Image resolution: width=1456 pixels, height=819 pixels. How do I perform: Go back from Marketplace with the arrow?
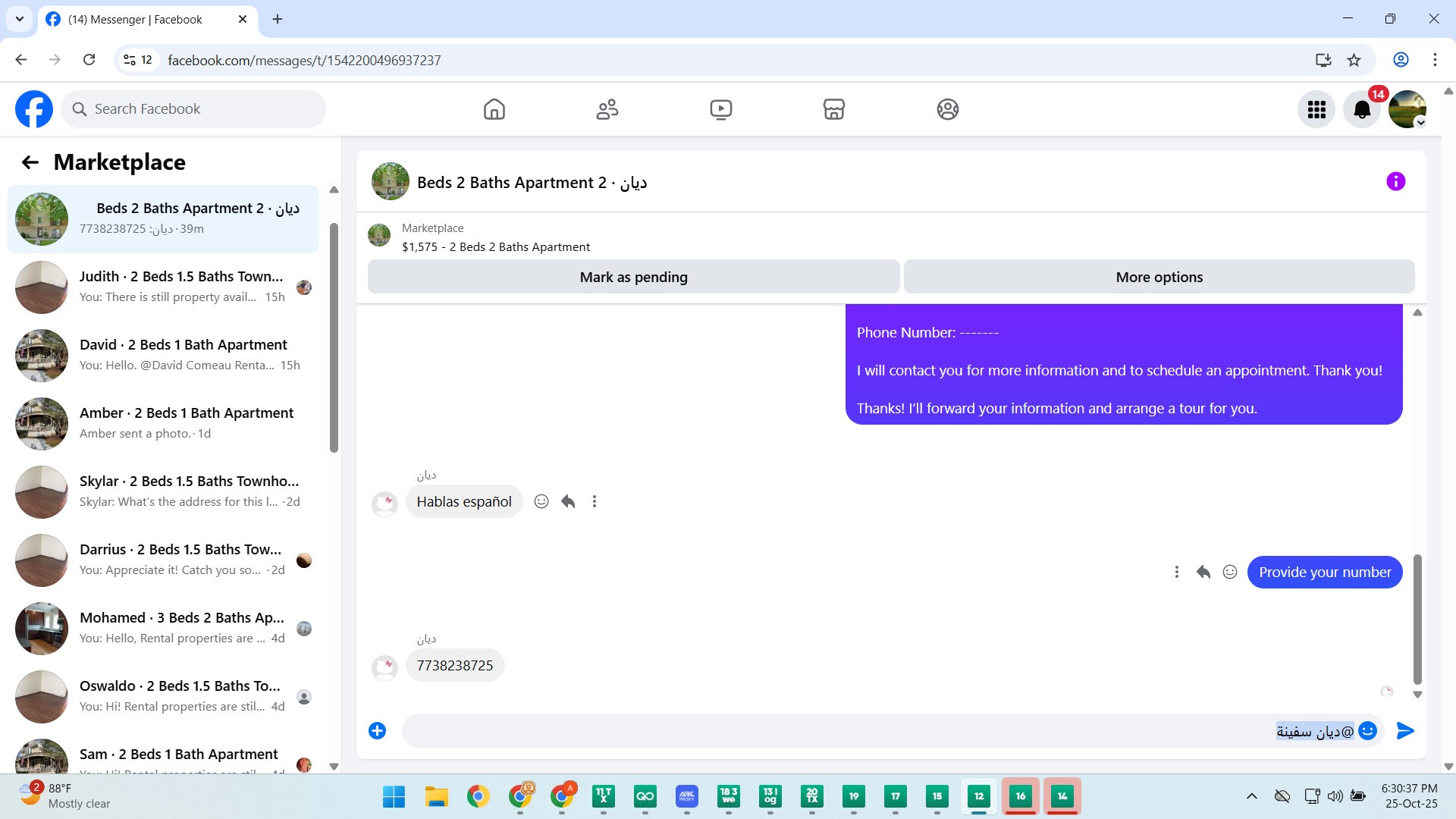[30, 162]
